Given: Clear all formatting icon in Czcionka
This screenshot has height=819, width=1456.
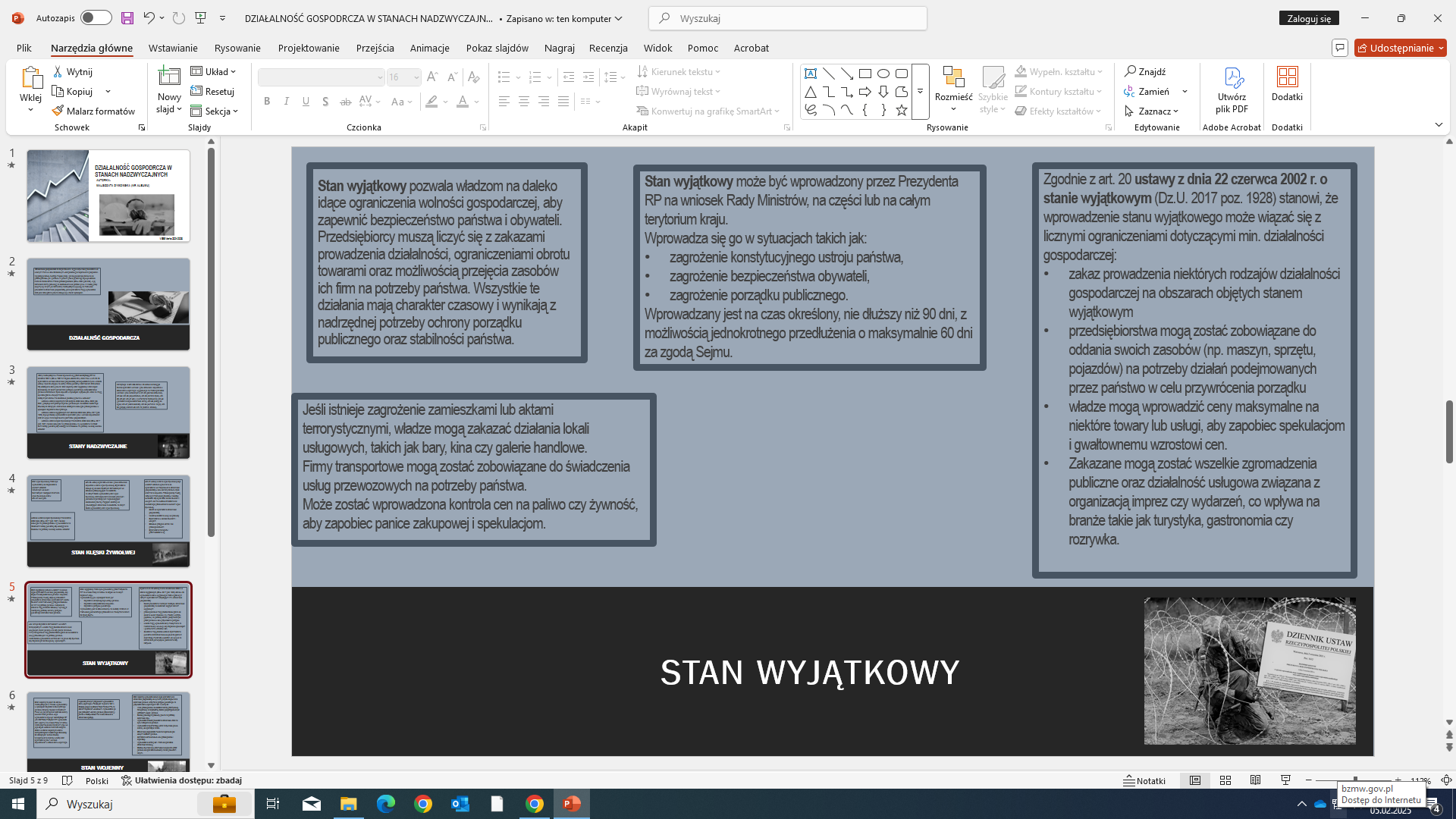Looking at the screenshot, I should click(x=474, y=77).
